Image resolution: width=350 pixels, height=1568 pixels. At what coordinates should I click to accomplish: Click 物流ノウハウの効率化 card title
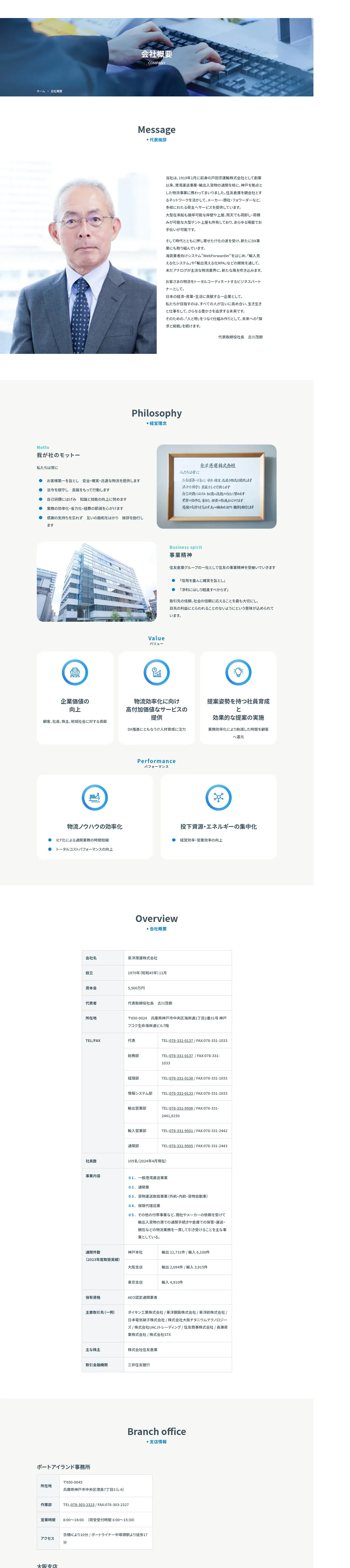[x=94, y=827]
